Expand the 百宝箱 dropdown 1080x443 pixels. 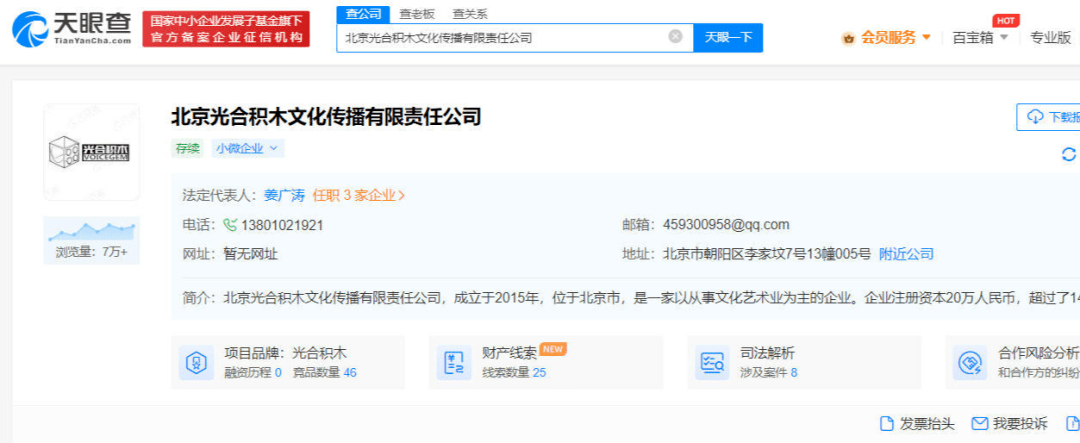click(979, 37)
